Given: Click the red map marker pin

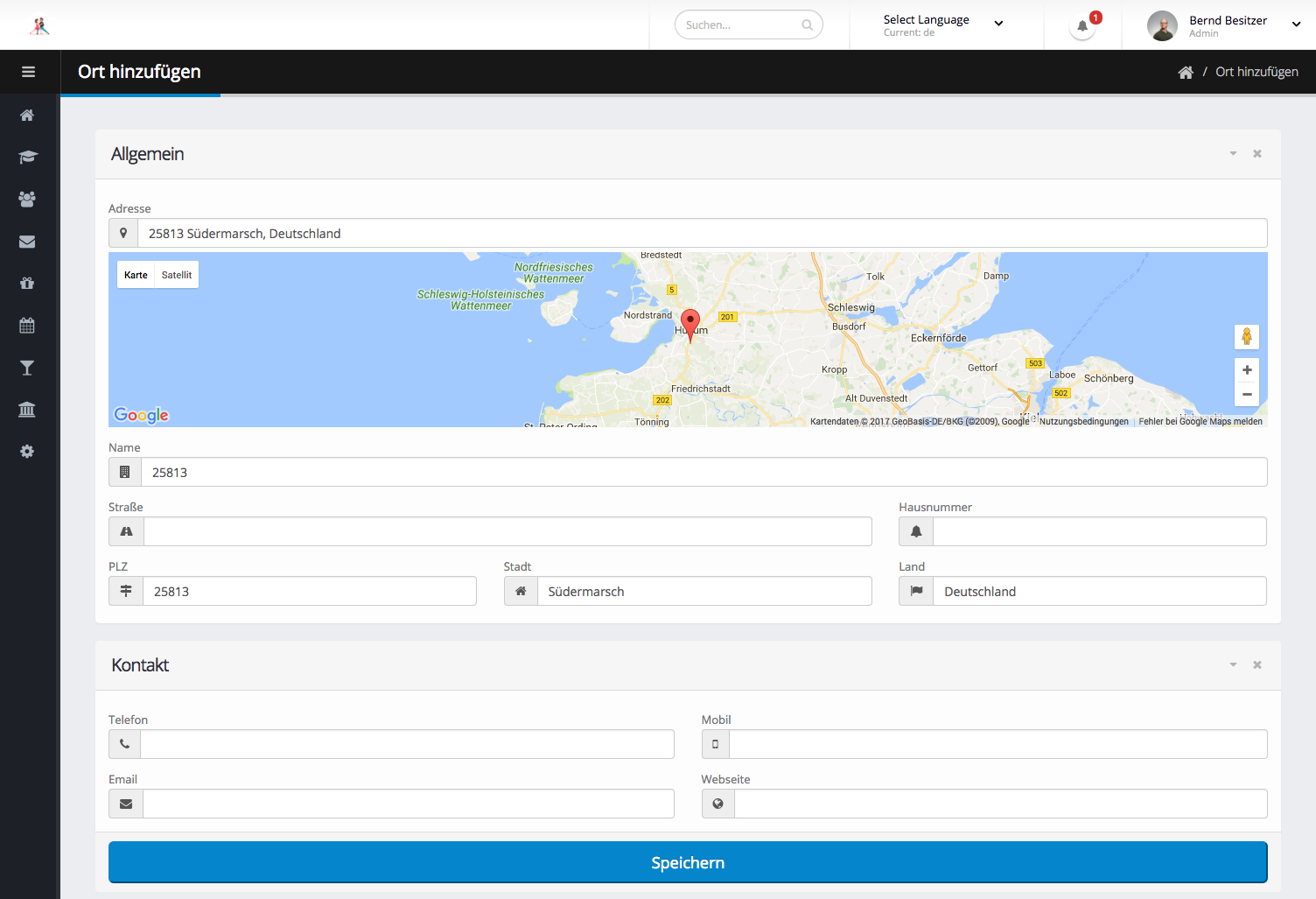Looking at the screenshot, I should tap(690, 325).
